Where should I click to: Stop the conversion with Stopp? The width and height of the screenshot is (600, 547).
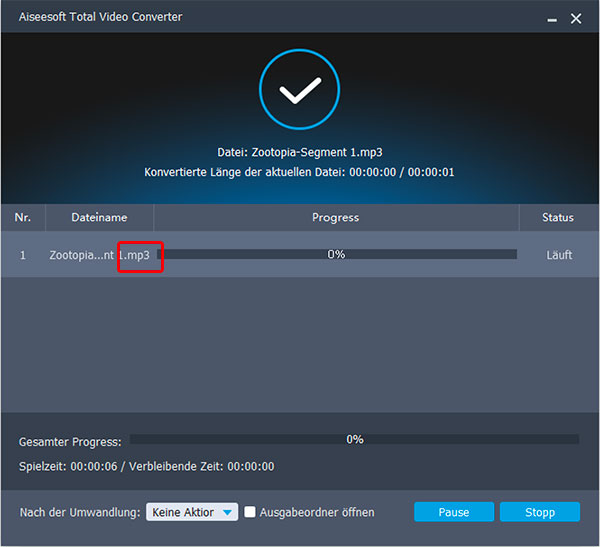point(540,512)
